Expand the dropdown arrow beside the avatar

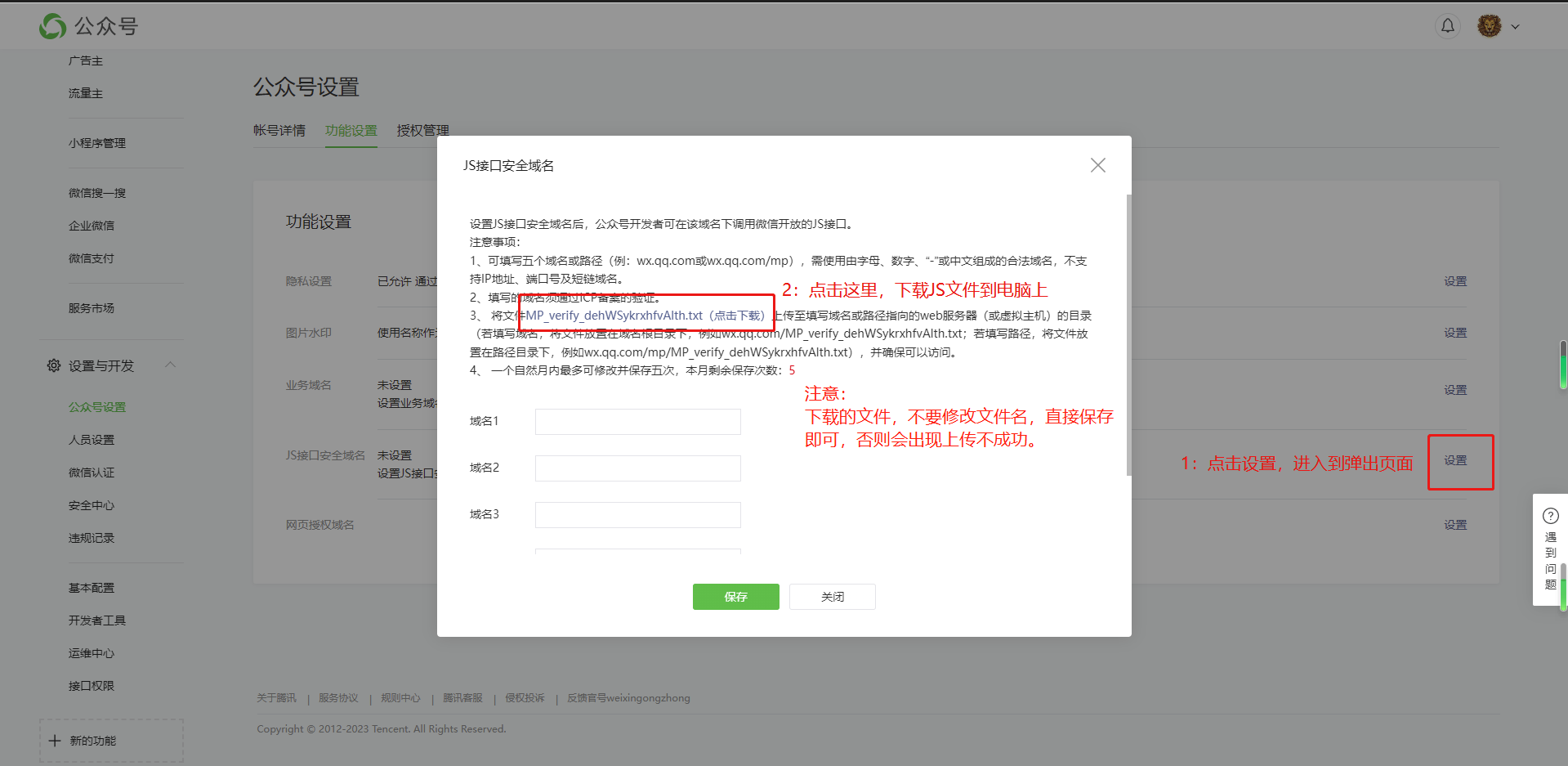click(x=1515, y=27)
